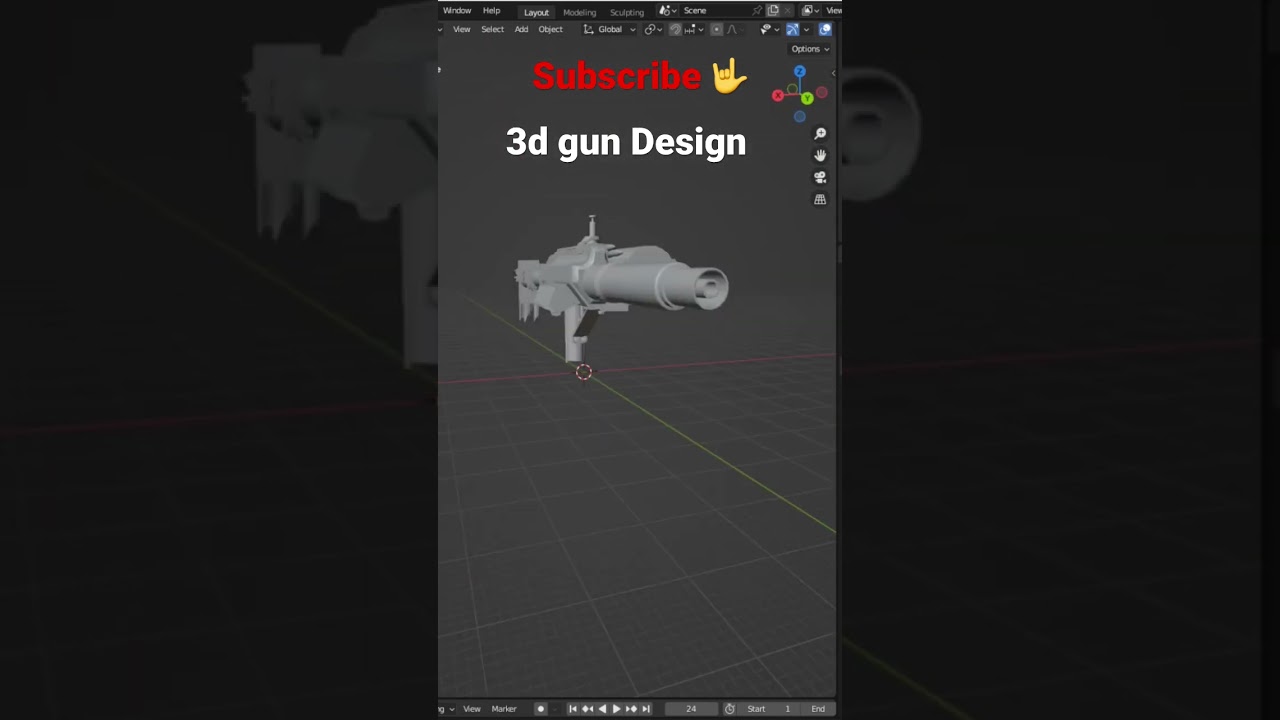
Task: Play the animation in reverse
Action: 602,709
